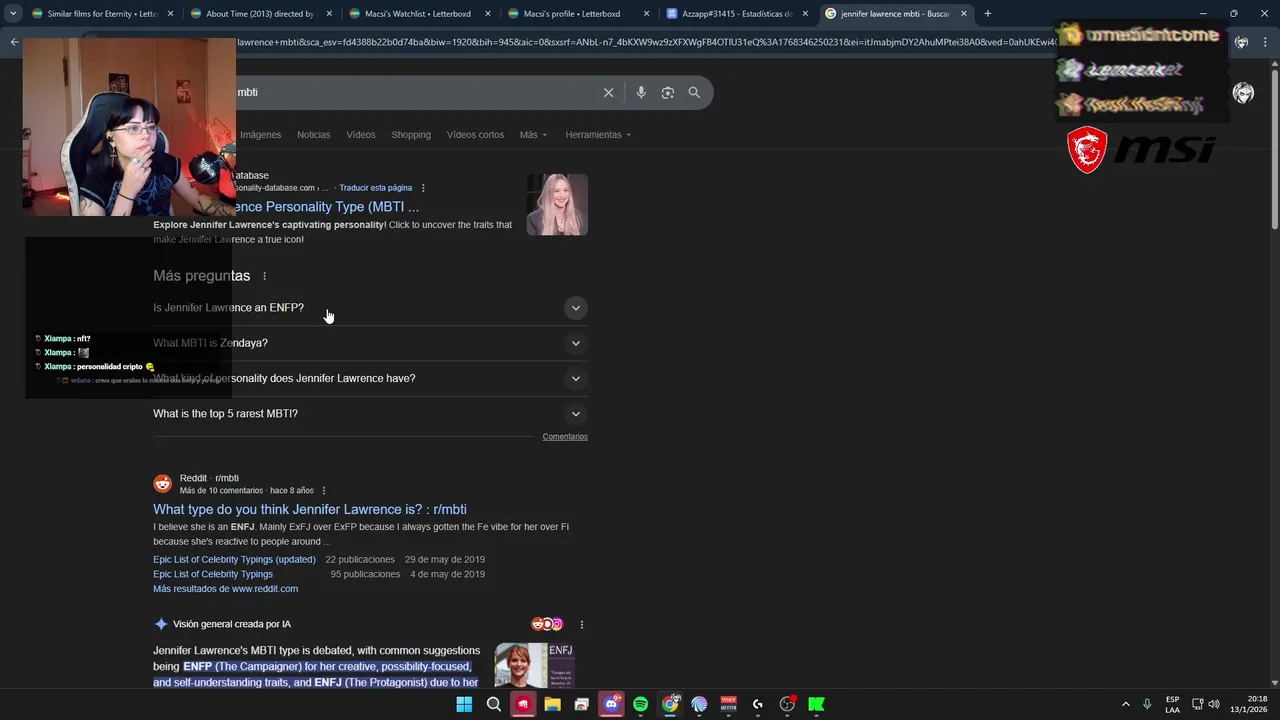Open the browser tab search dropdown
This screenshot has height=720, width=1280.
click(13, 14)
